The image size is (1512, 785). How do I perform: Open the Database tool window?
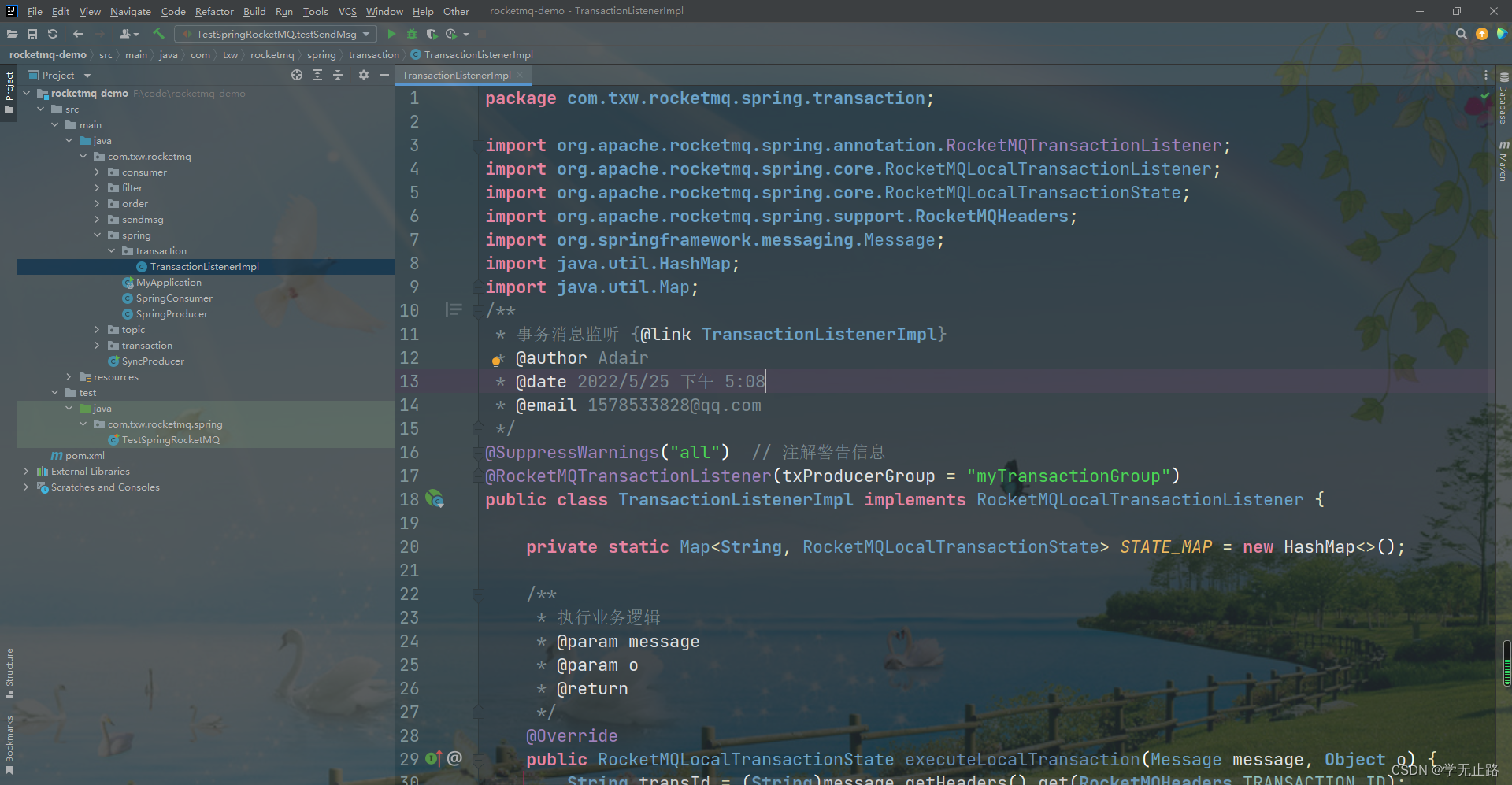(x=1503, y=98)
